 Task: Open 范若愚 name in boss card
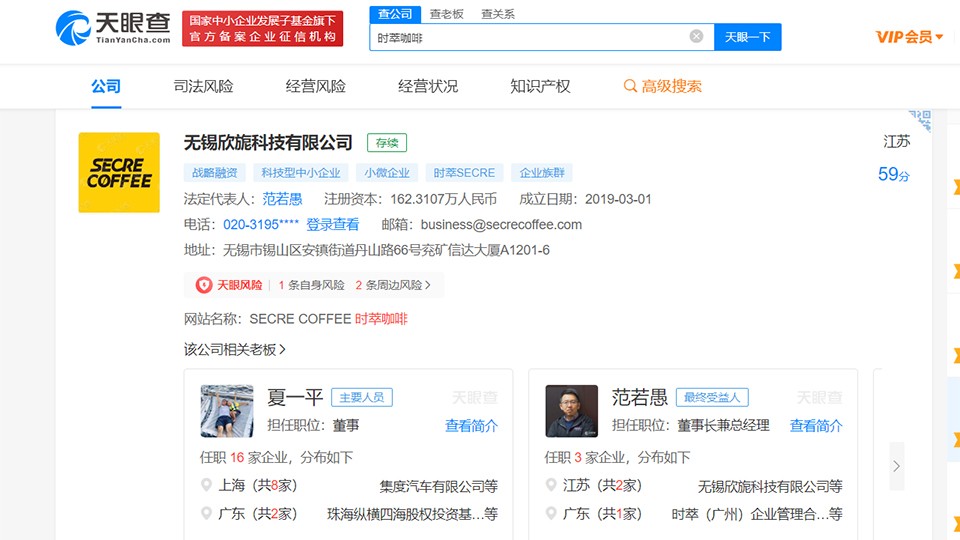[639, 397]
